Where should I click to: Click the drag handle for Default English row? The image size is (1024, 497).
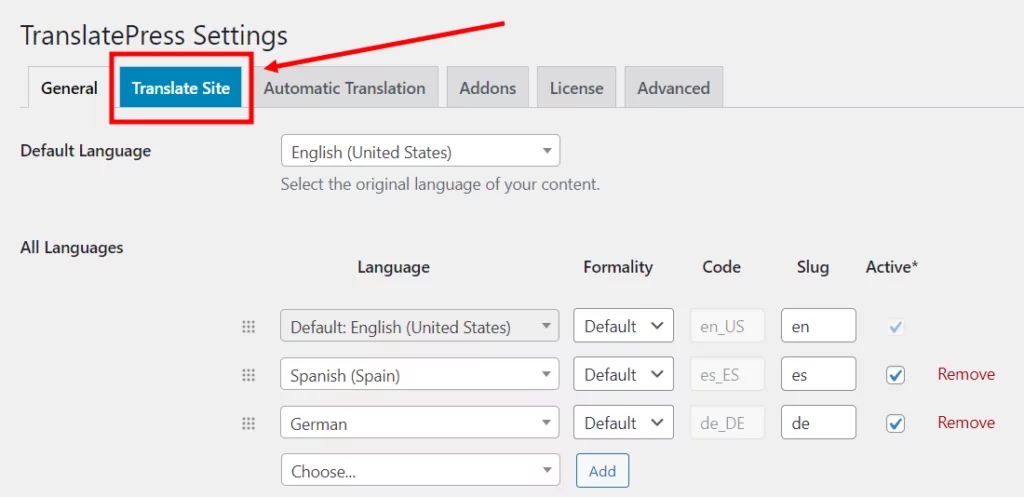coord(248,327)
